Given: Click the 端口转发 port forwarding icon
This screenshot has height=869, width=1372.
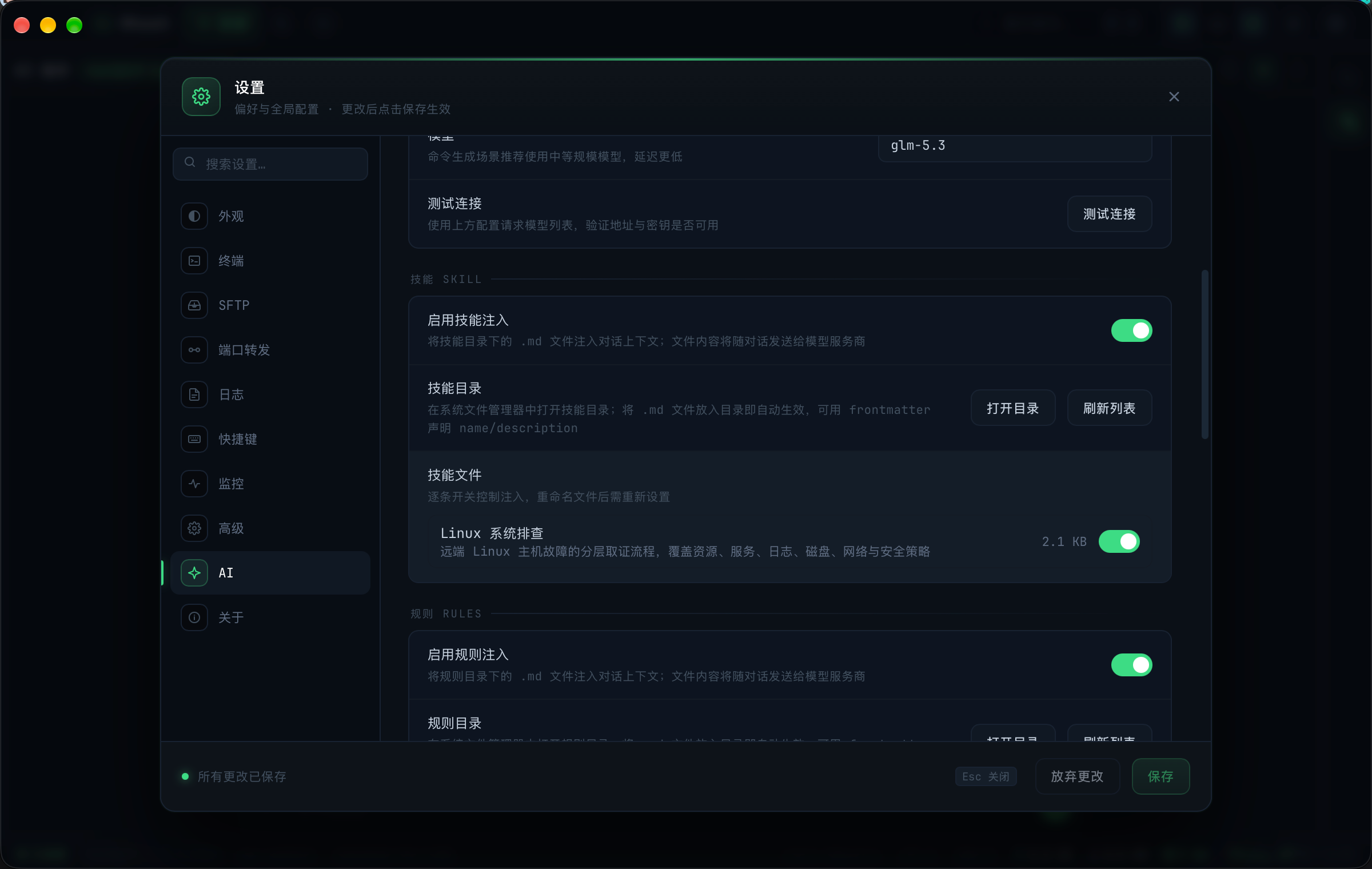Looking at the screenshot, I should click(x=194, y=350).
